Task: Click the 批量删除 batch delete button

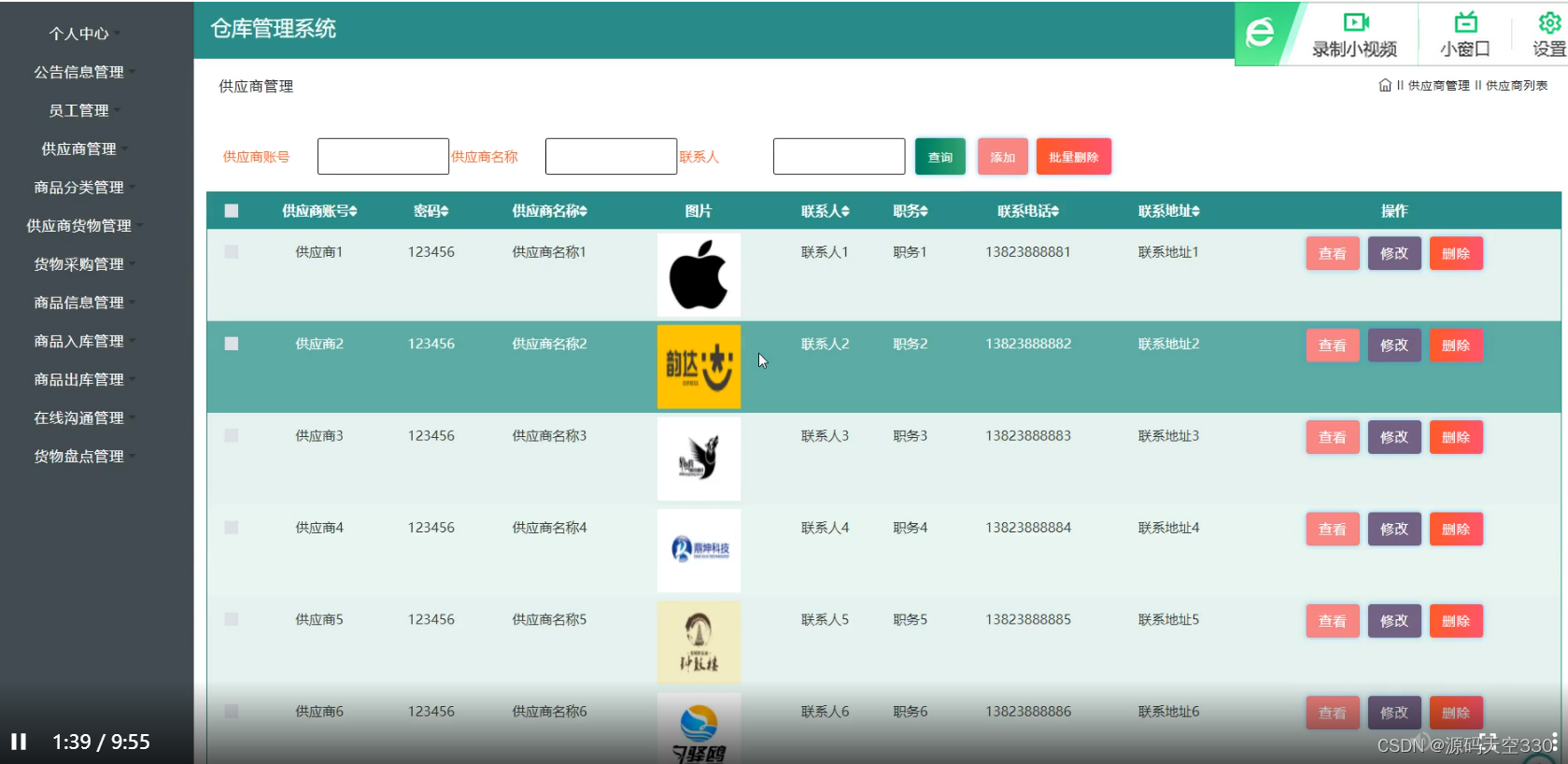Action: 1074,157
